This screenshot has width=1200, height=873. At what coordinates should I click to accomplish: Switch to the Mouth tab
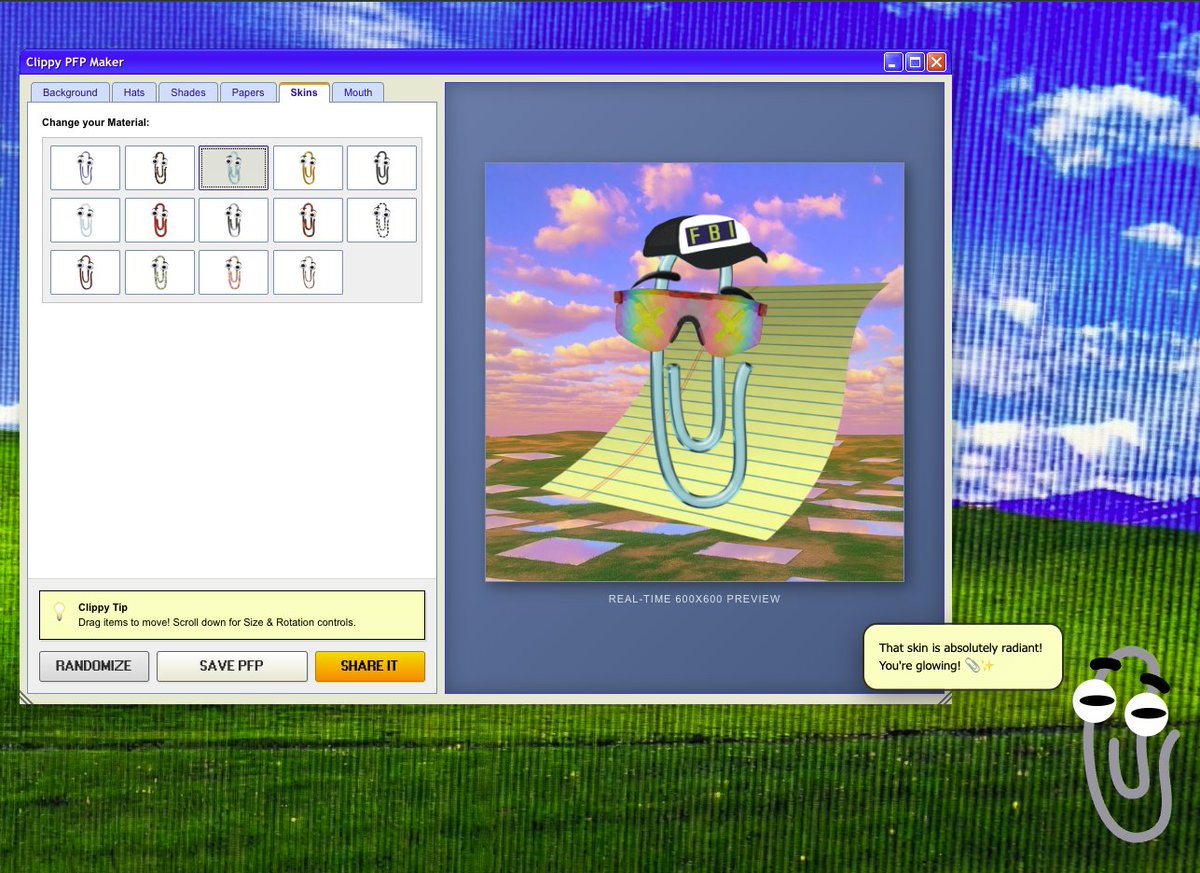(358, 93)
